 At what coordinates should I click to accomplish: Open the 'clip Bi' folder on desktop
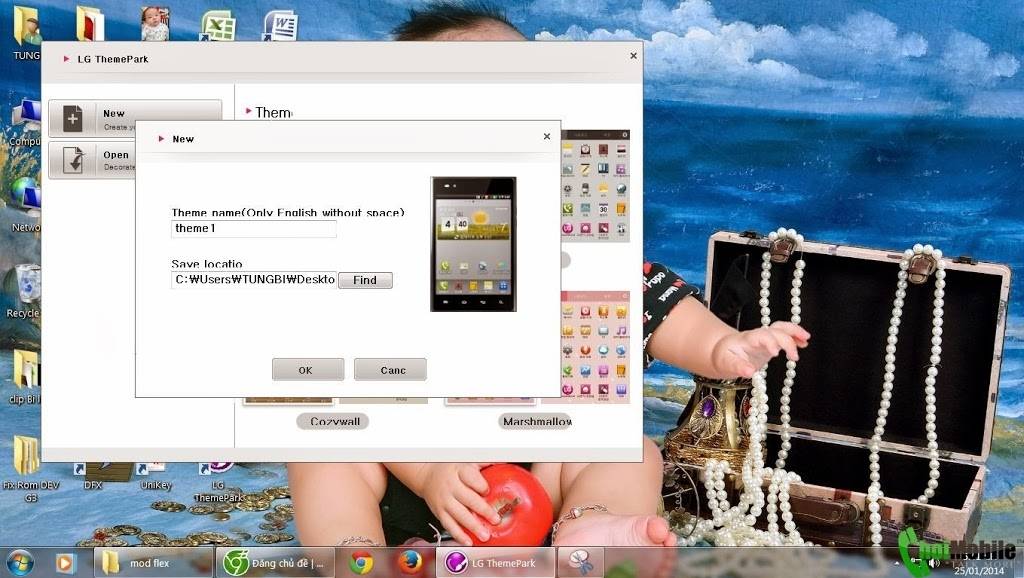[x=25, y=377]
